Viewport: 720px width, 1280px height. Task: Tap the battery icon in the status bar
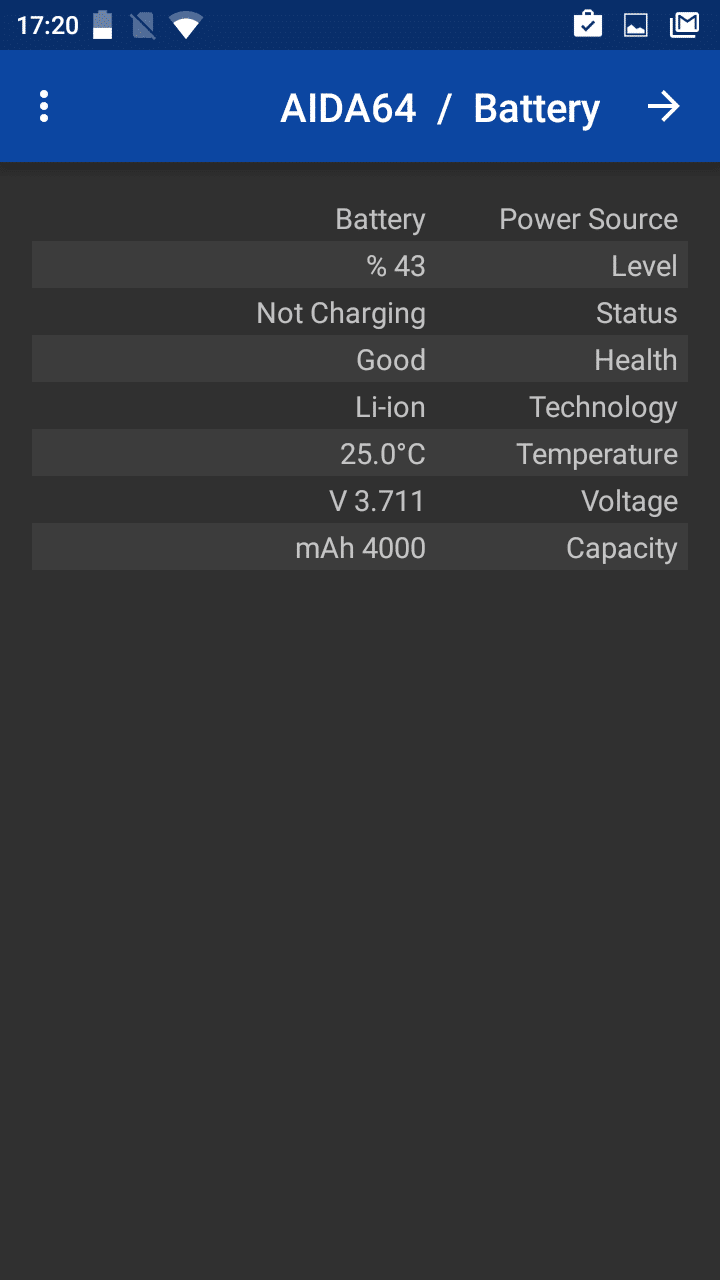click(x=102, y=25)
